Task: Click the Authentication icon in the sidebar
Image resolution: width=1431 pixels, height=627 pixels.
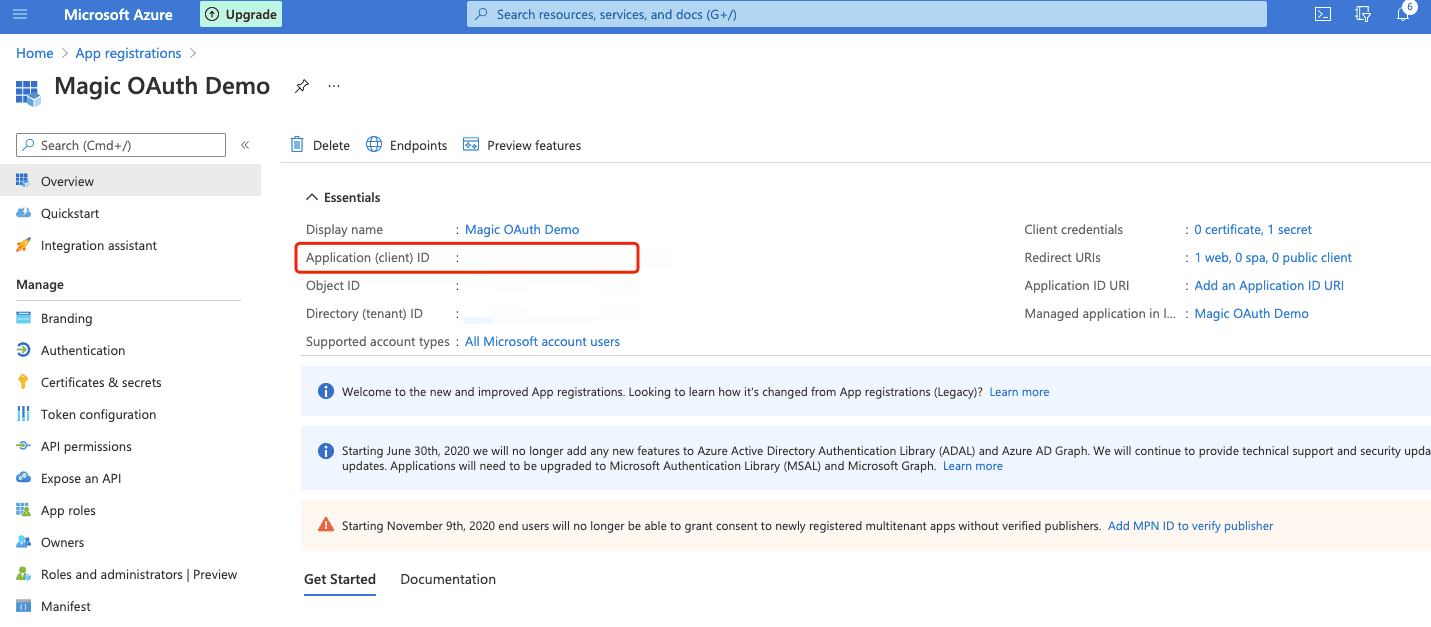Action: (x=23, y=350)
